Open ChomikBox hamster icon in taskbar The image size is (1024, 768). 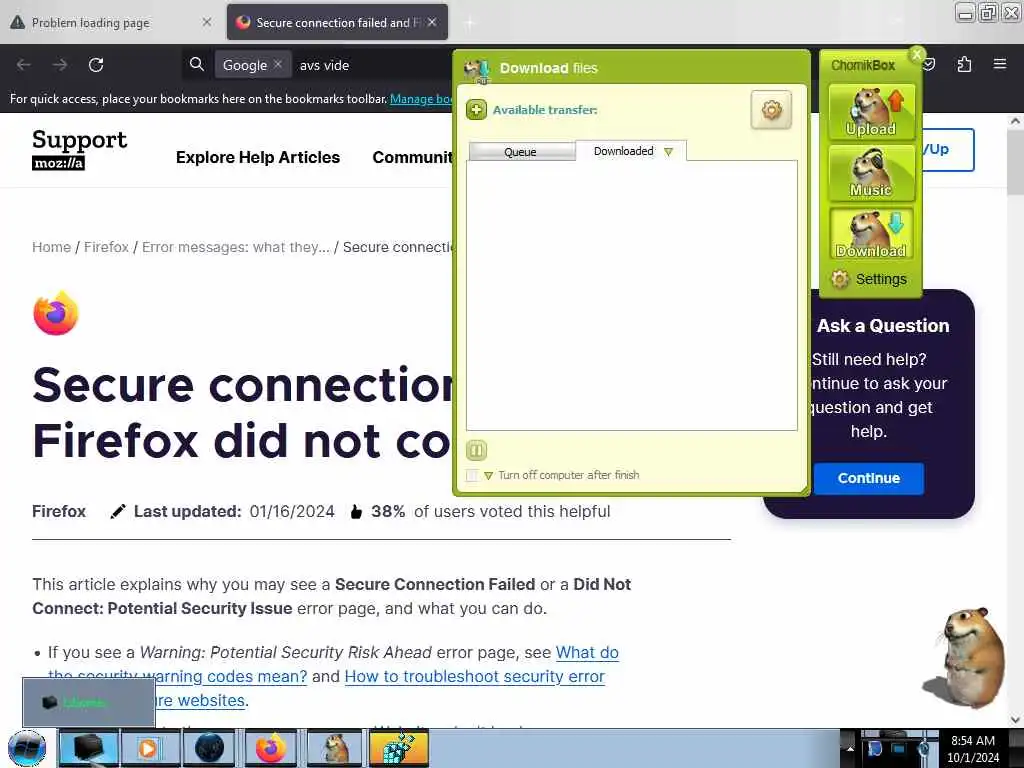(x=335, y=748)
